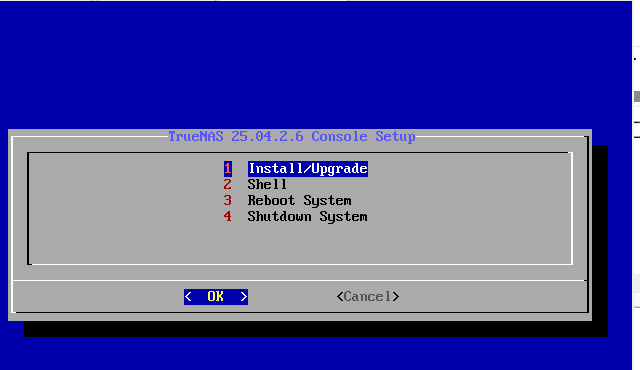
Task: Select the Install/Upgrade menu entry
Action: (x=308, y=168)
